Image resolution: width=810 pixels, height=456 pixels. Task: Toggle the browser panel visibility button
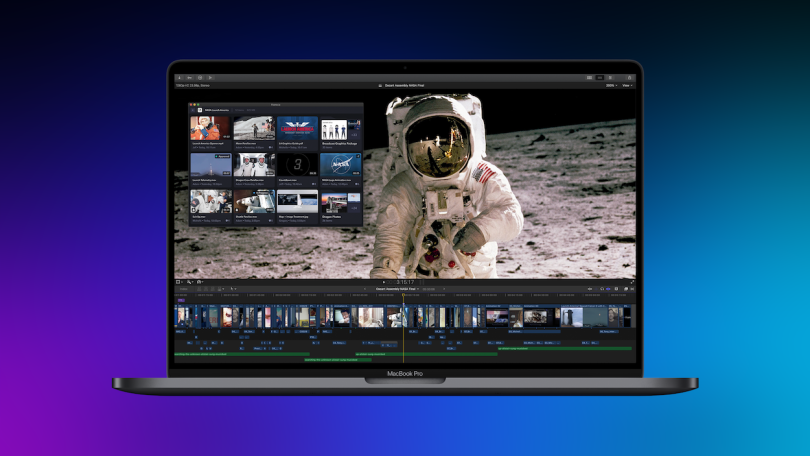coord(589,77)
